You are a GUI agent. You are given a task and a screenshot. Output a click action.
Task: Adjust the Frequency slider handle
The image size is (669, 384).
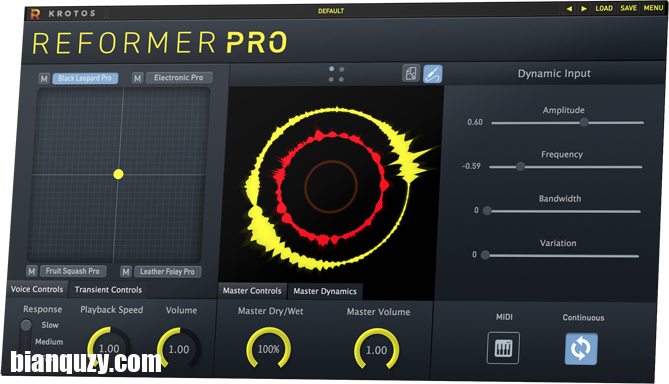[520, 166]
